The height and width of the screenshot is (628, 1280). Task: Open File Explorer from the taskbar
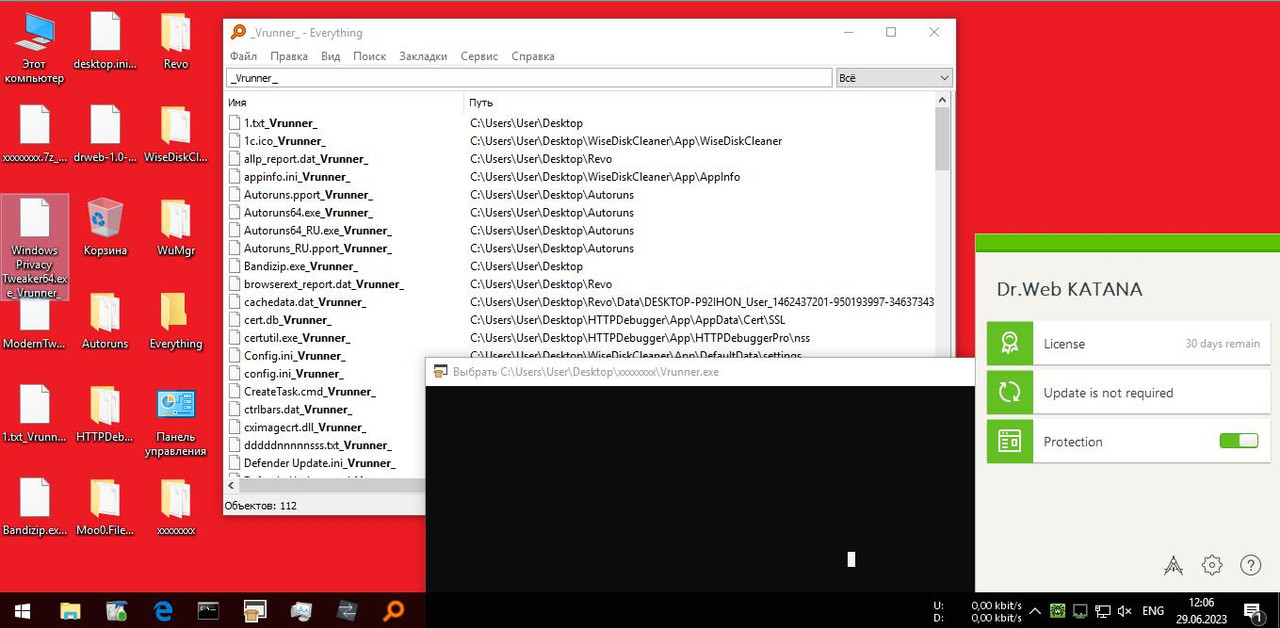coord(70,610)
